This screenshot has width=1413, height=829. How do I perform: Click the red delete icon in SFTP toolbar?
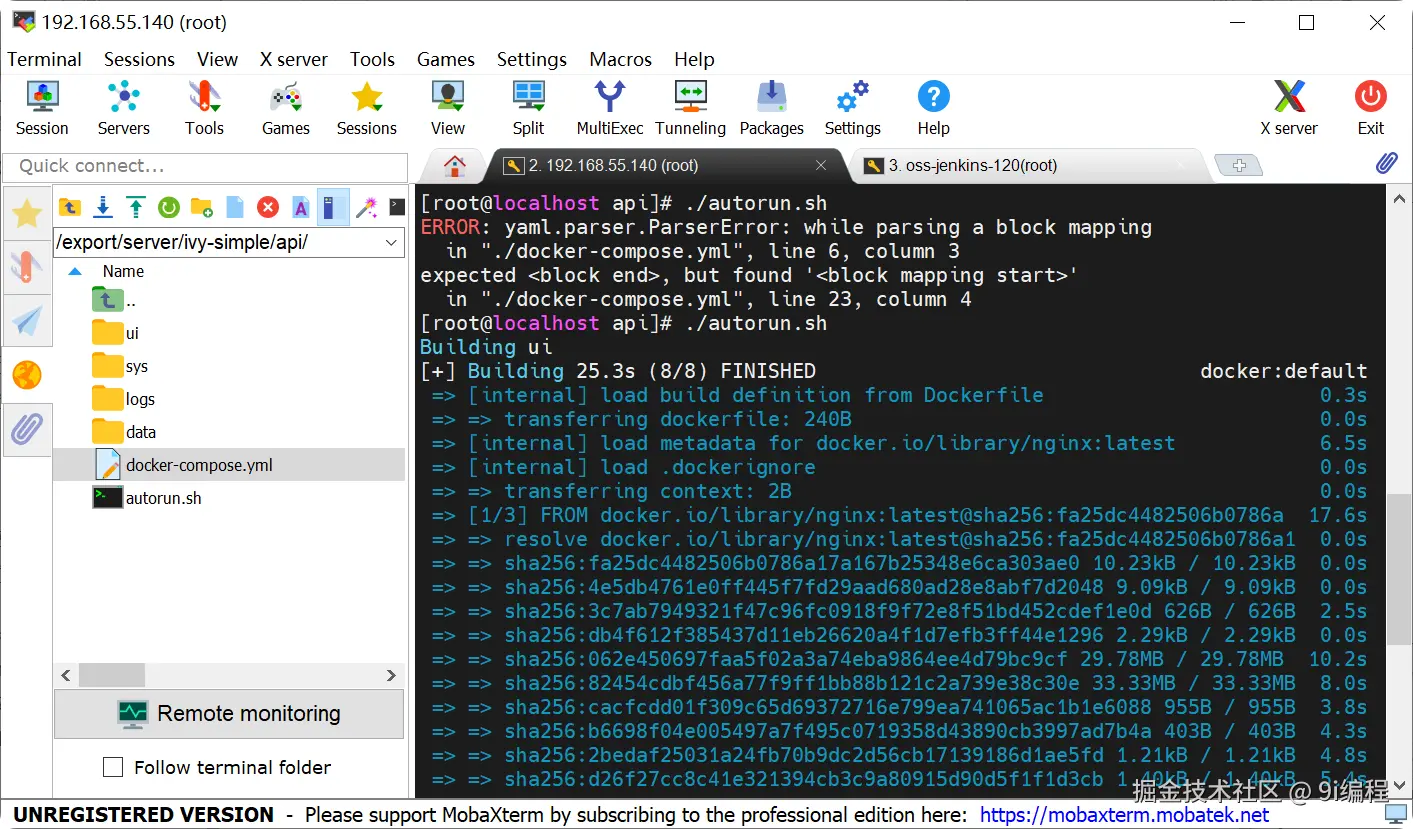pyautogui.click(x=267, y=207)
